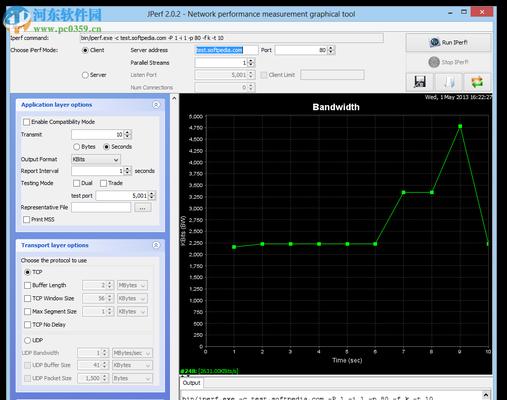Increase the Parallel Streams stepper
Viewport: 507px width, 400px height.
(x=251, y=61)
